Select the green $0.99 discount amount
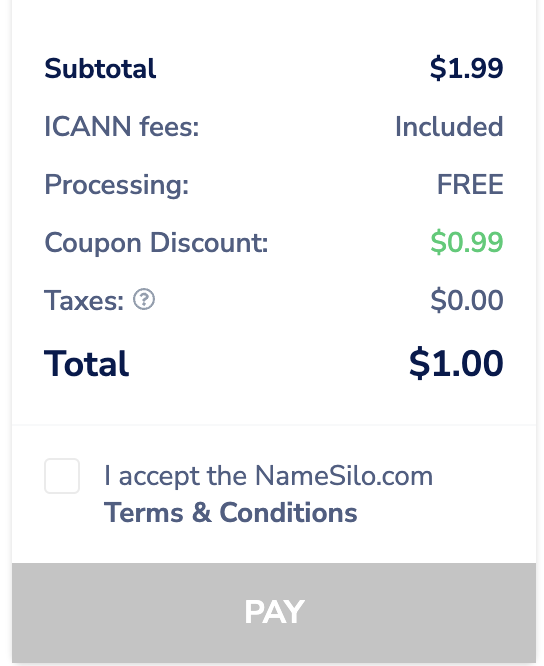This screenshot has height=666, width=544. tap(467, 242)
